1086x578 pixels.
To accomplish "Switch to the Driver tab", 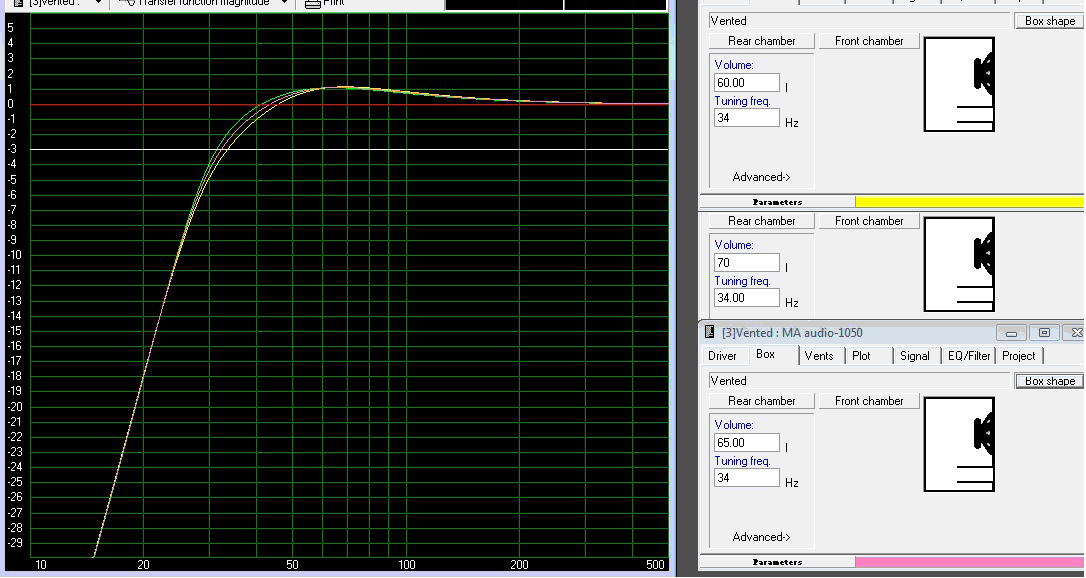I will click(x=722, y=356).
